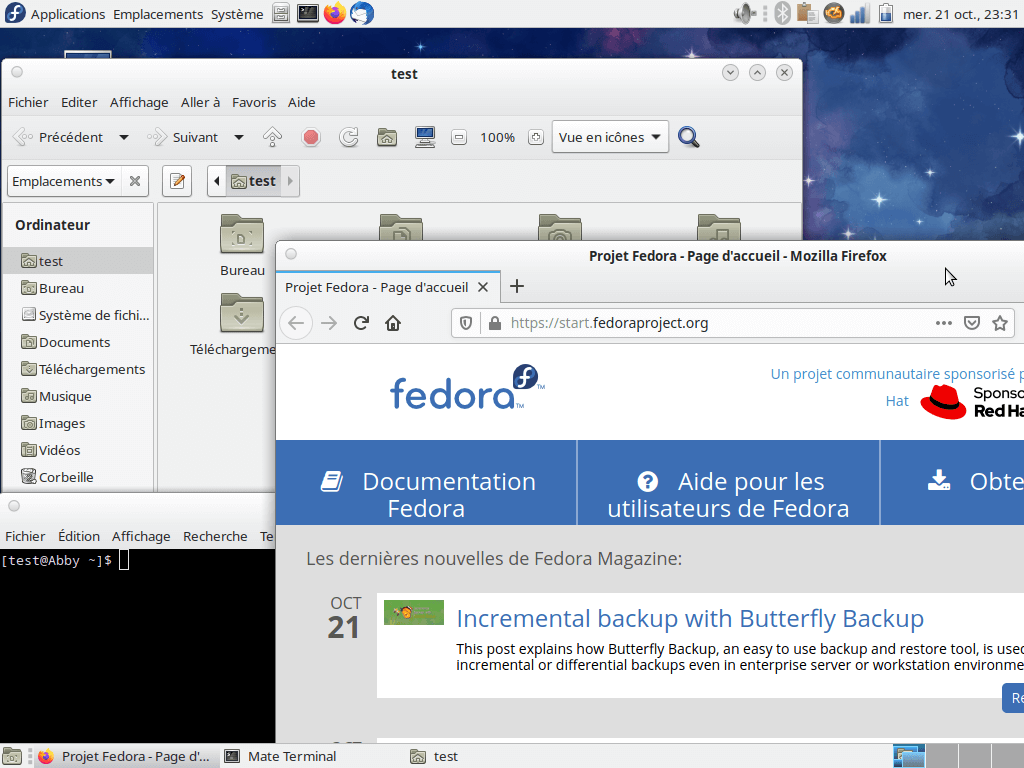The image size is (1024, 768).
Task: Click Bluetooth icon in system tray
Action: click(782, 13)
